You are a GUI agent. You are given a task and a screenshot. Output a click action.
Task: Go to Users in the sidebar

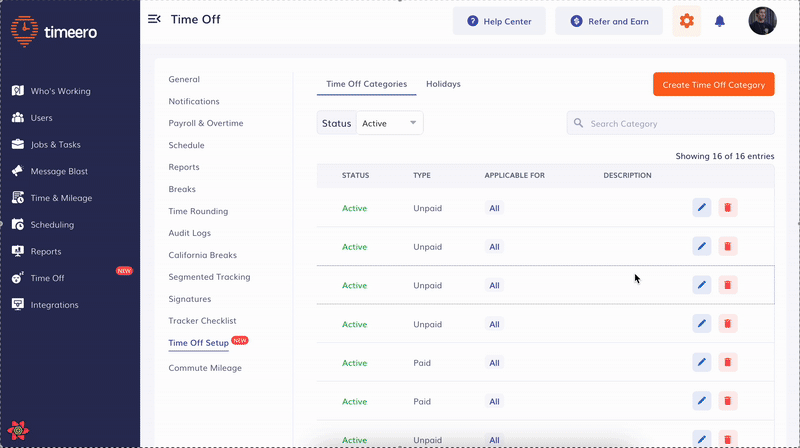click(x=32, y=118)
